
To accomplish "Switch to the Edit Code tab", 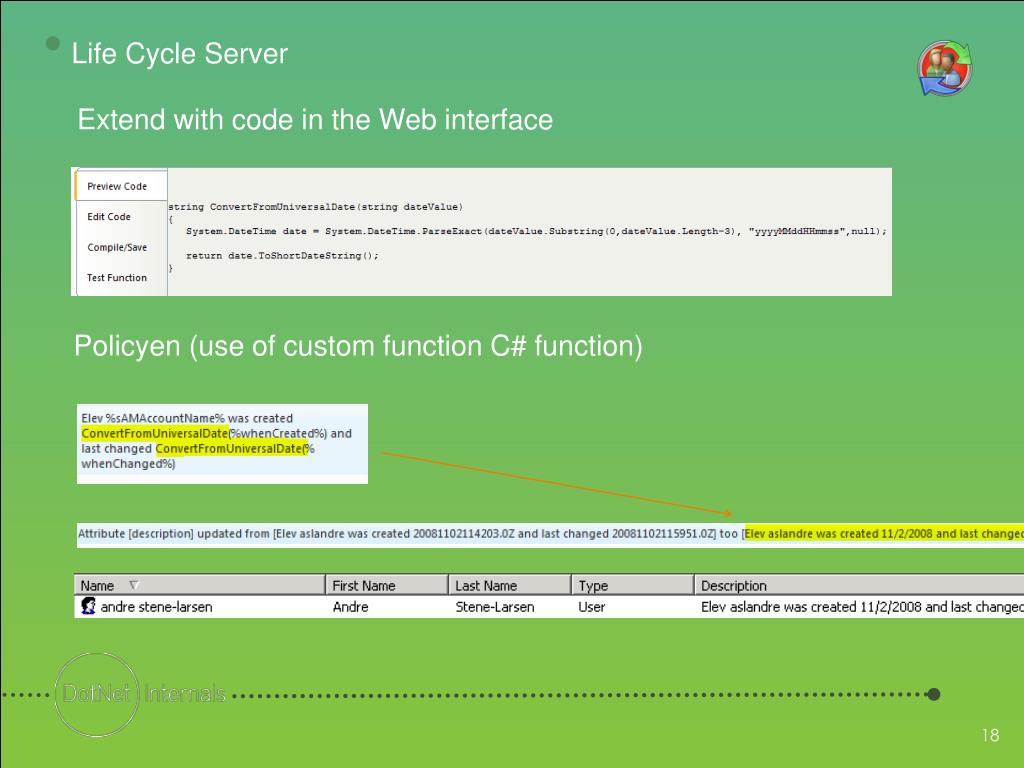I will (x=109, y=217).
